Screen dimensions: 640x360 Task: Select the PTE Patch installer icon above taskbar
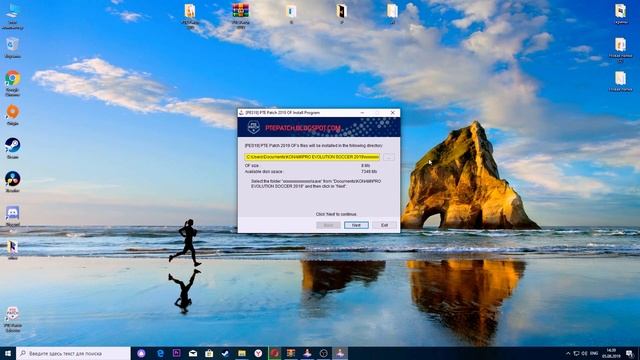pyautogui.click(x=13, y=320)
